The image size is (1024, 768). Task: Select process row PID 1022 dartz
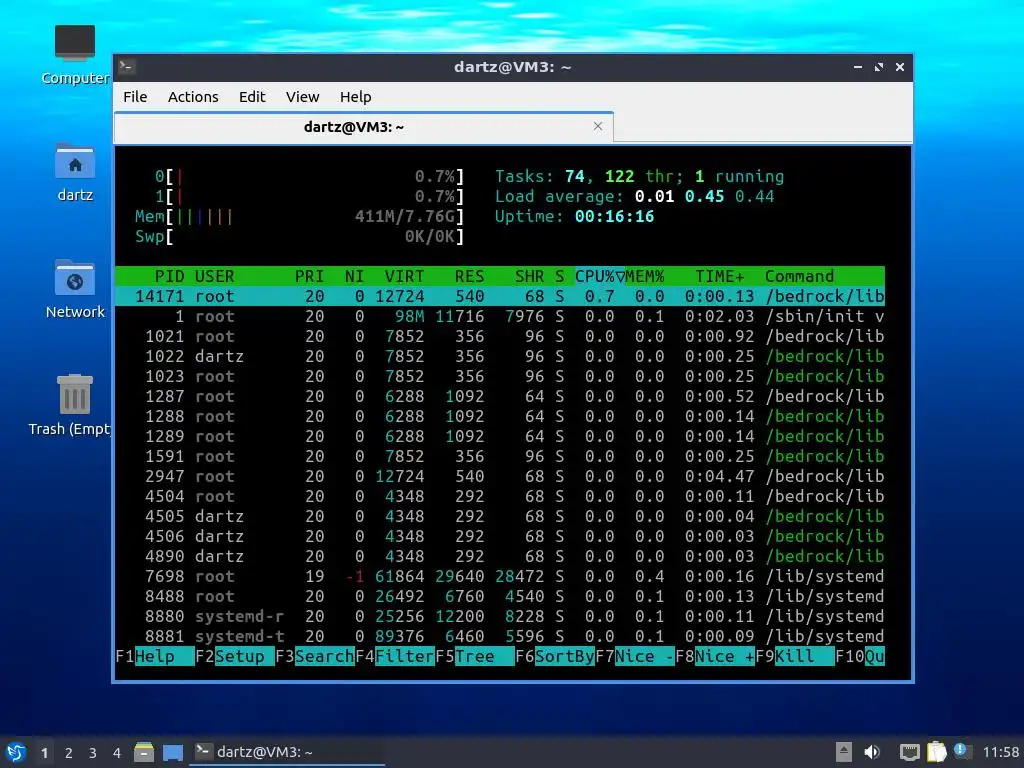[500, 356]
